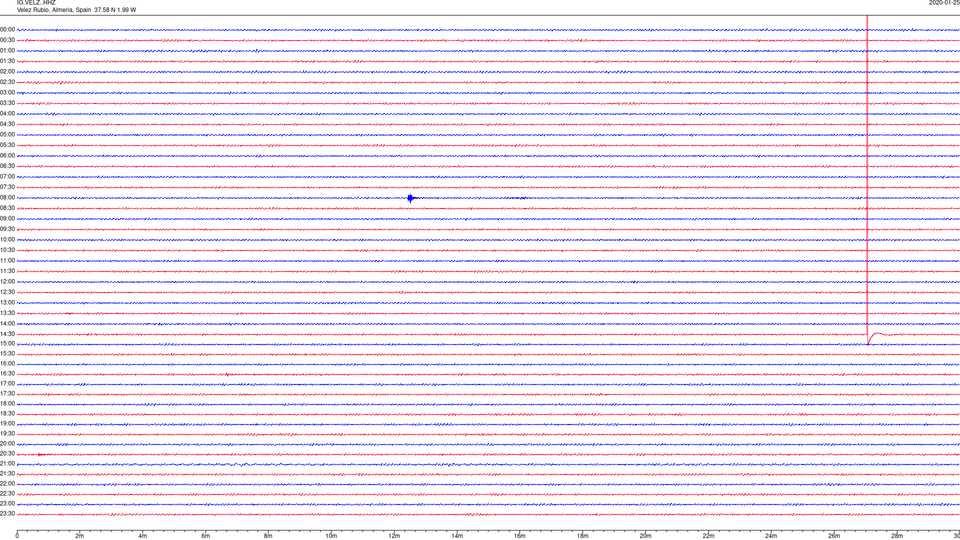Select the 12:00 trace time label
The image size is (960, 540).
[x=7, y=281]
